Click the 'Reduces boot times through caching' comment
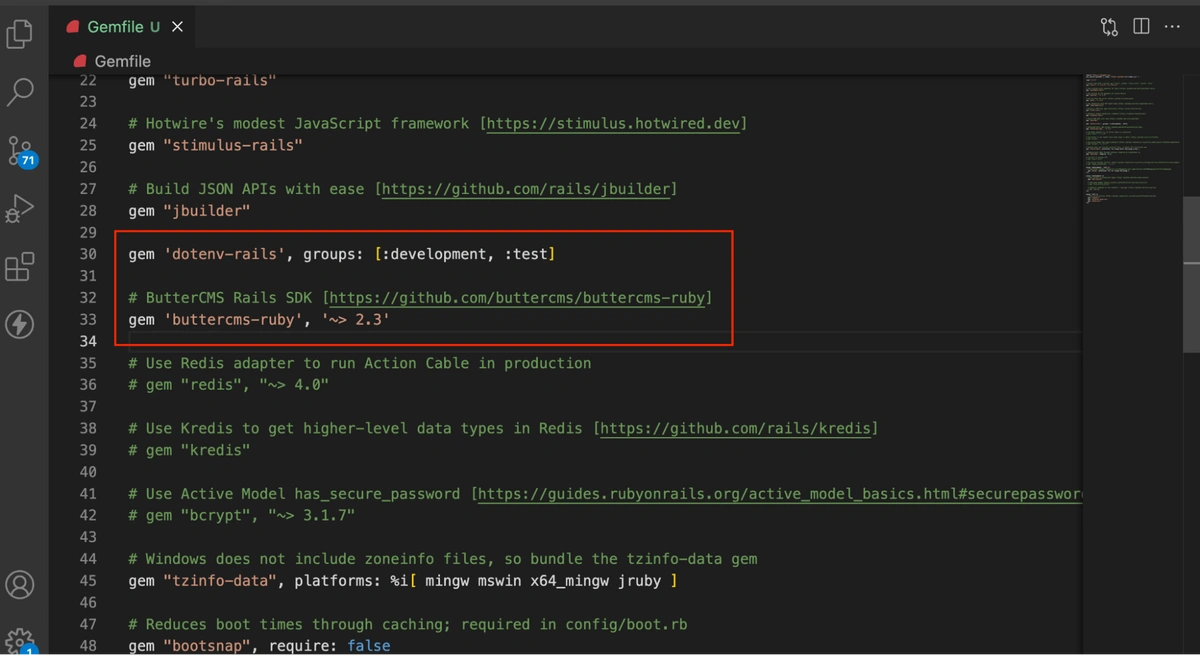1200x655 pixels. 408,624
